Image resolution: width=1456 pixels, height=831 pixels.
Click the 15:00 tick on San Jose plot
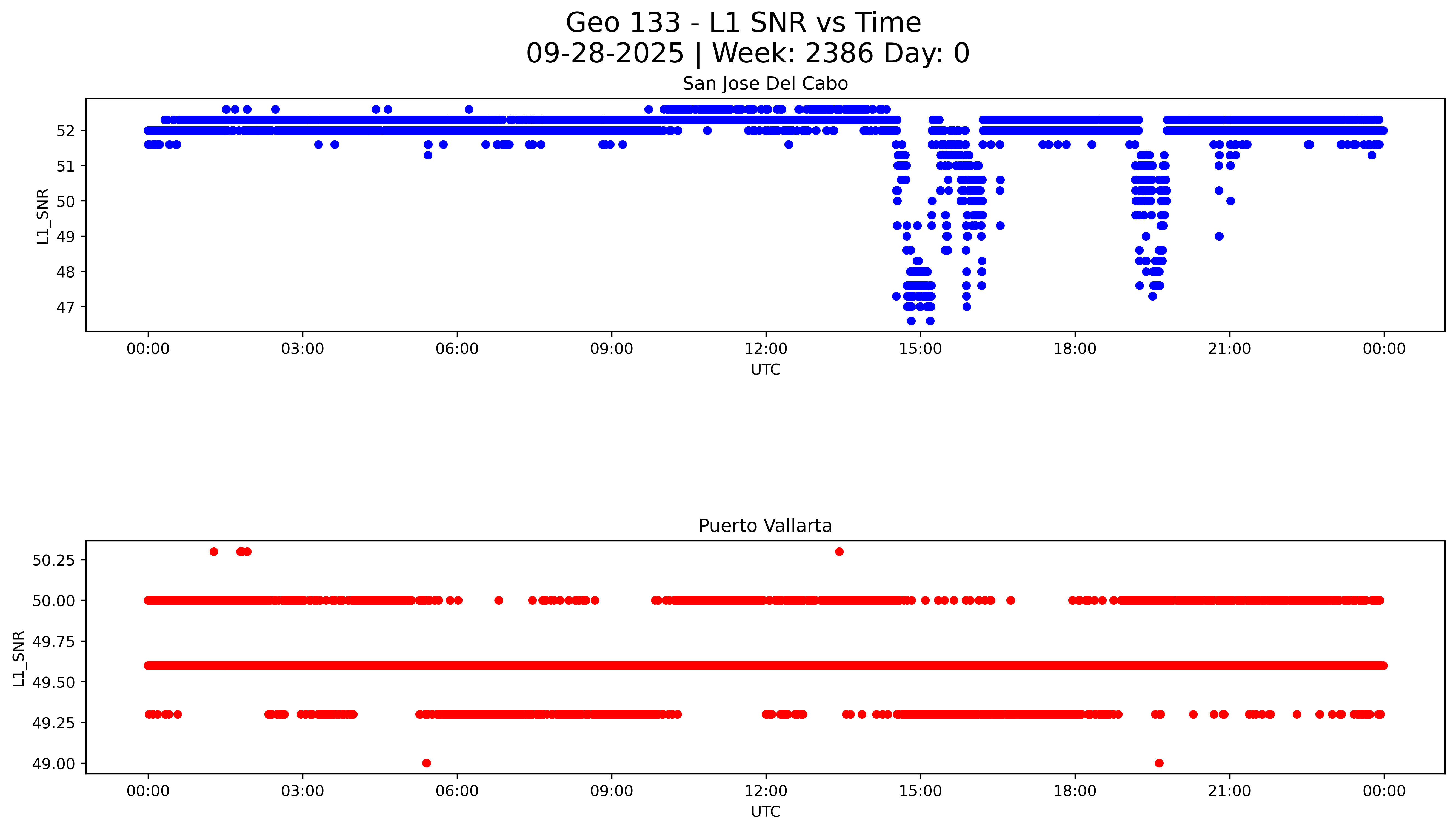pos(920,349)
